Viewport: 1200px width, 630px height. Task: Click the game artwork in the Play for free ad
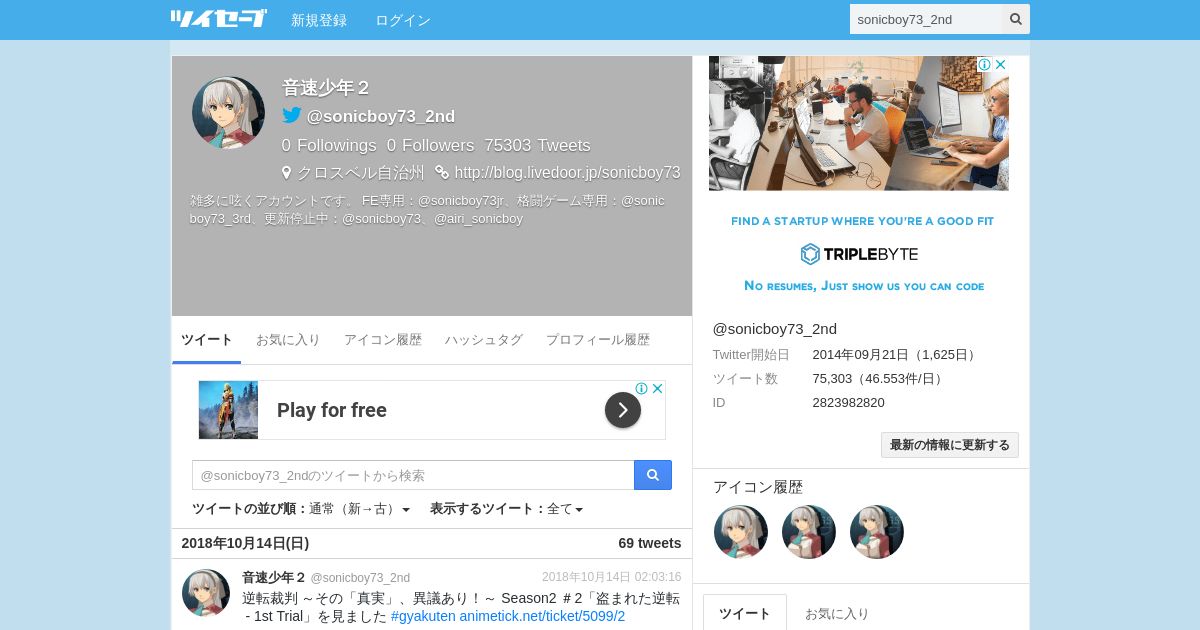point(228,410)
